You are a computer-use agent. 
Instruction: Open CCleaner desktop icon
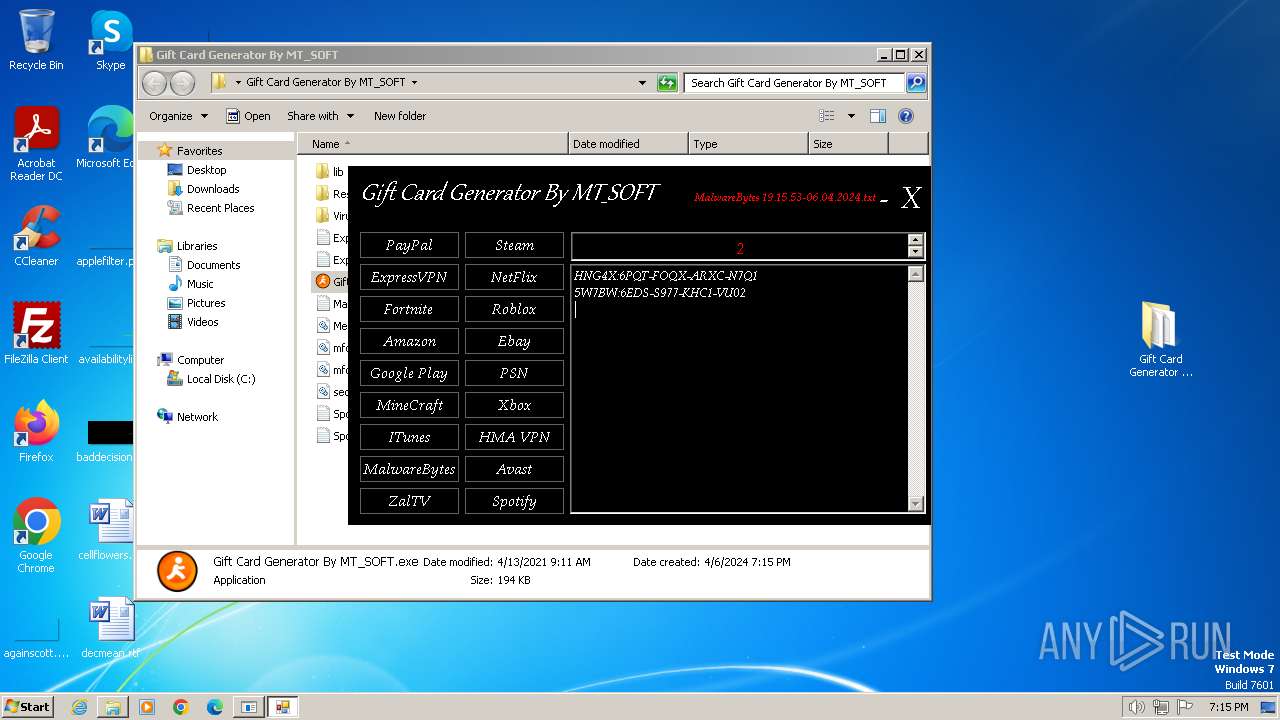pyautogui.click(x=36, y=236)
